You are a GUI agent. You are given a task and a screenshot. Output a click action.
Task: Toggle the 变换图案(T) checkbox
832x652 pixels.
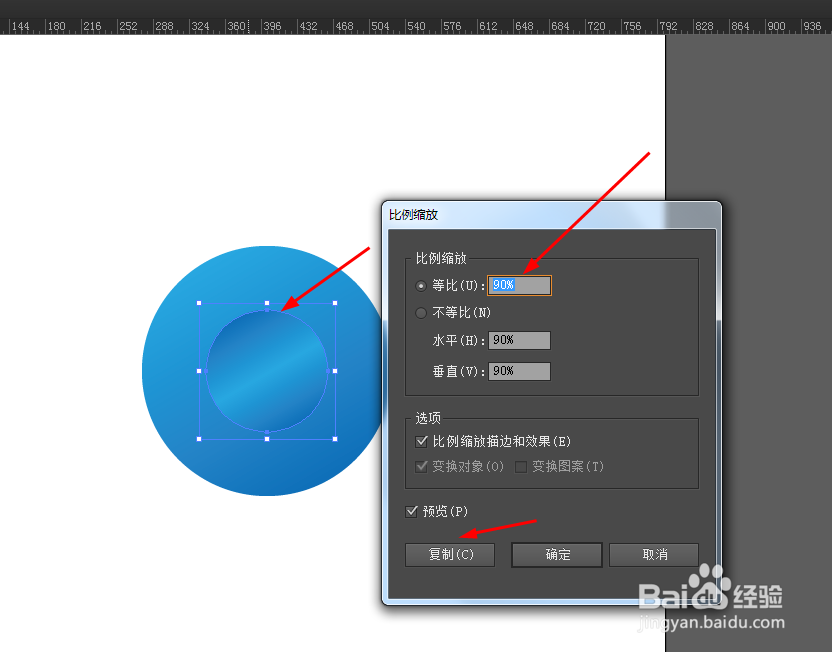[x=521, y=466]
